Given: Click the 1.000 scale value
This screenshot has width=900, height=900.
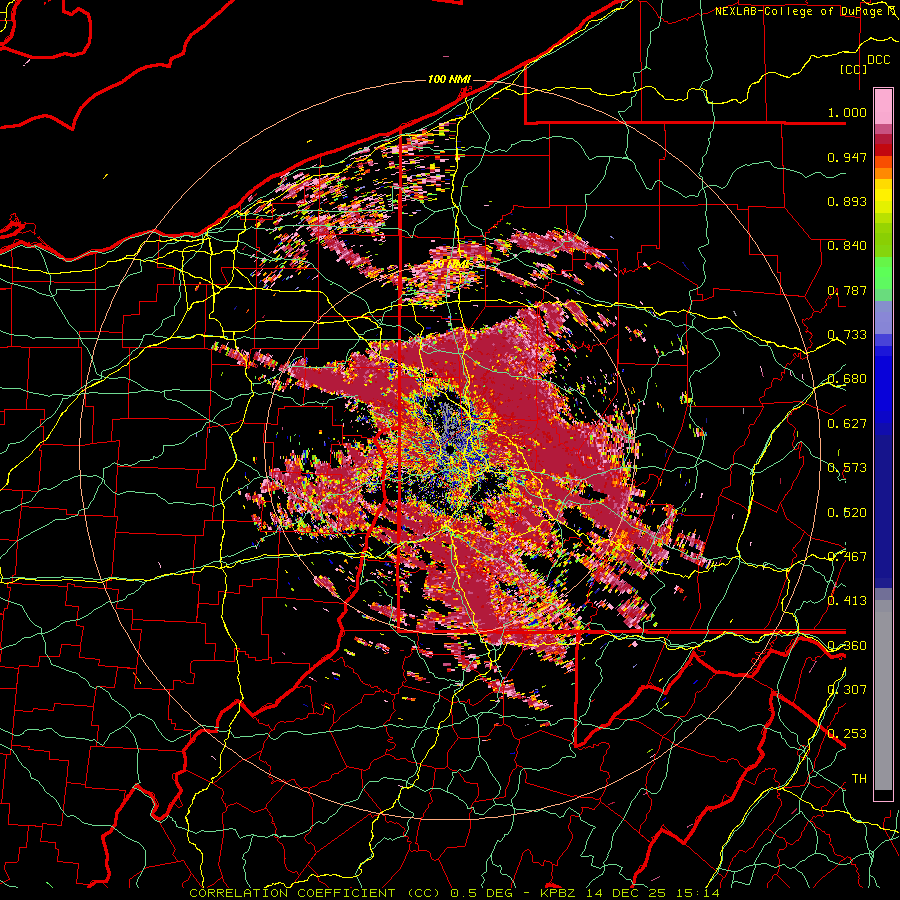Looking at the screenshot, I should [847, 112].
